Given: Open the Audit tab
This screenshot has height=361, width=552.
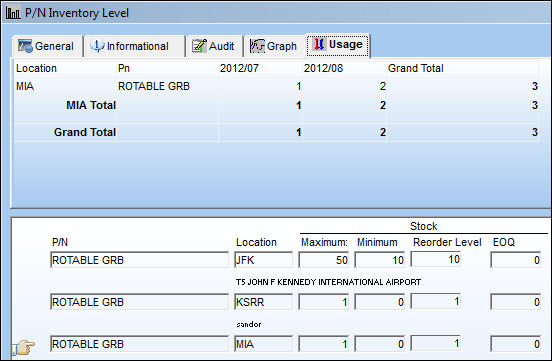Looking at the screenshot, I should pyautogui.click(x=214, y=46).
